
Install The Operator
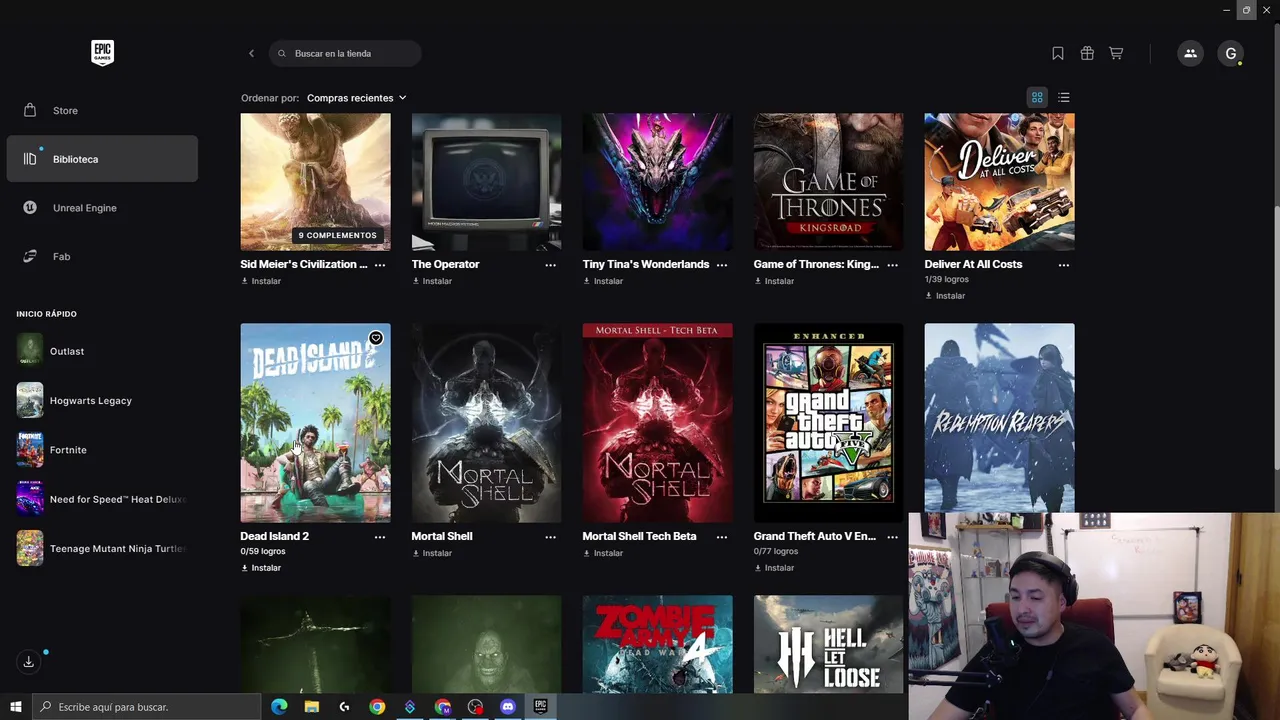(432, 281)
